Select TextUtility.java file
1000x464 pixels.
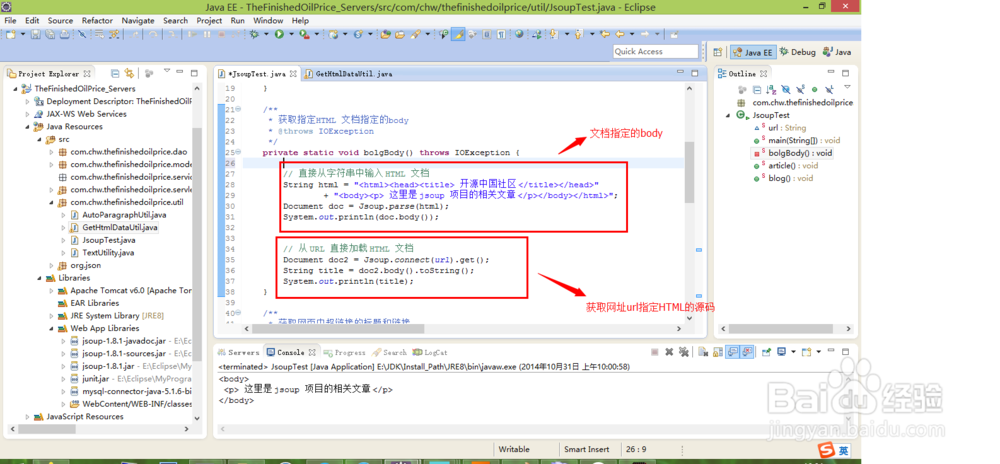[108, 252]
